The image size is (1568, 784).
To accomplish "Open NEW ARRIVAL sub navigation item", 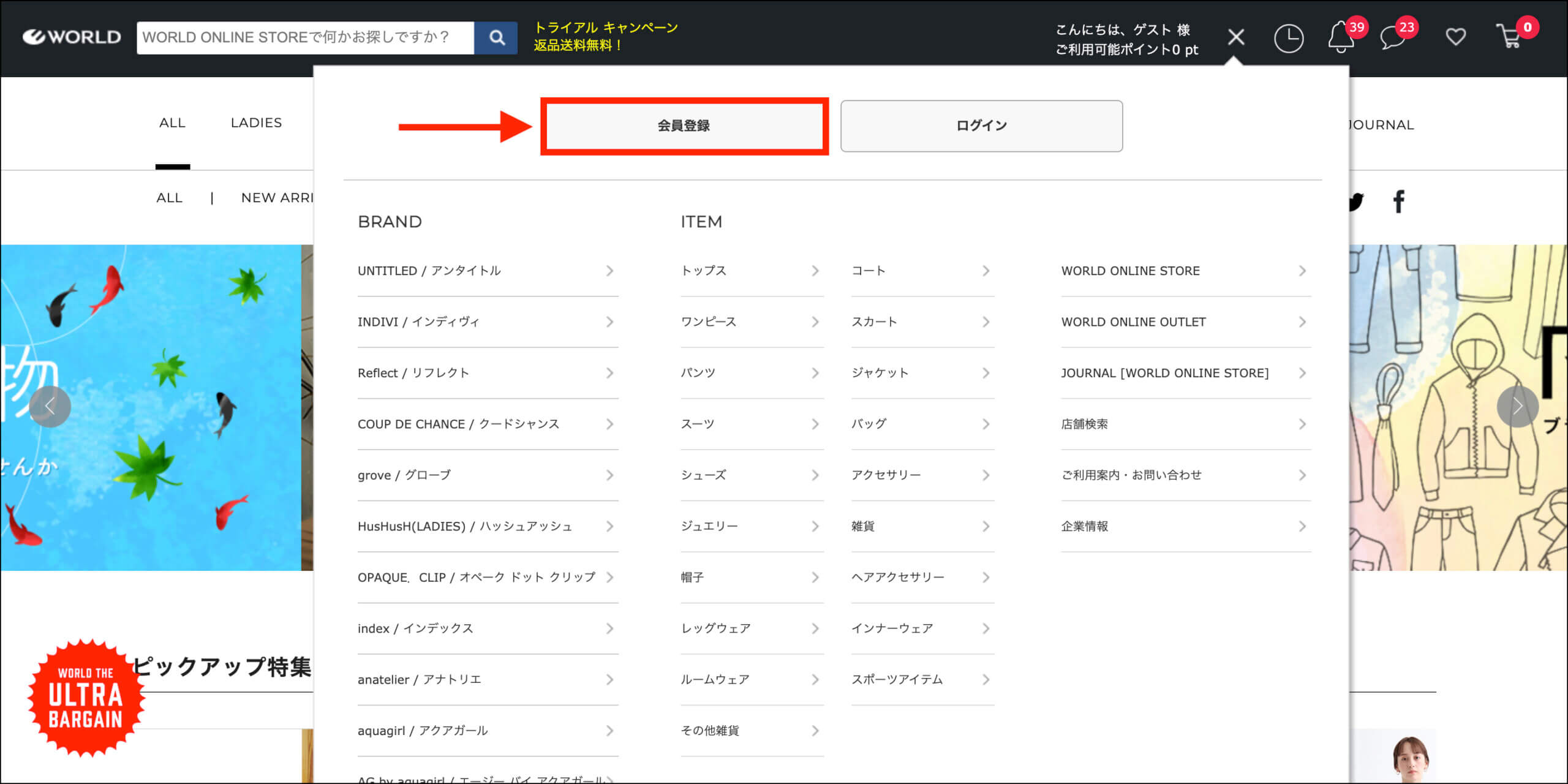I will (277, 198).
